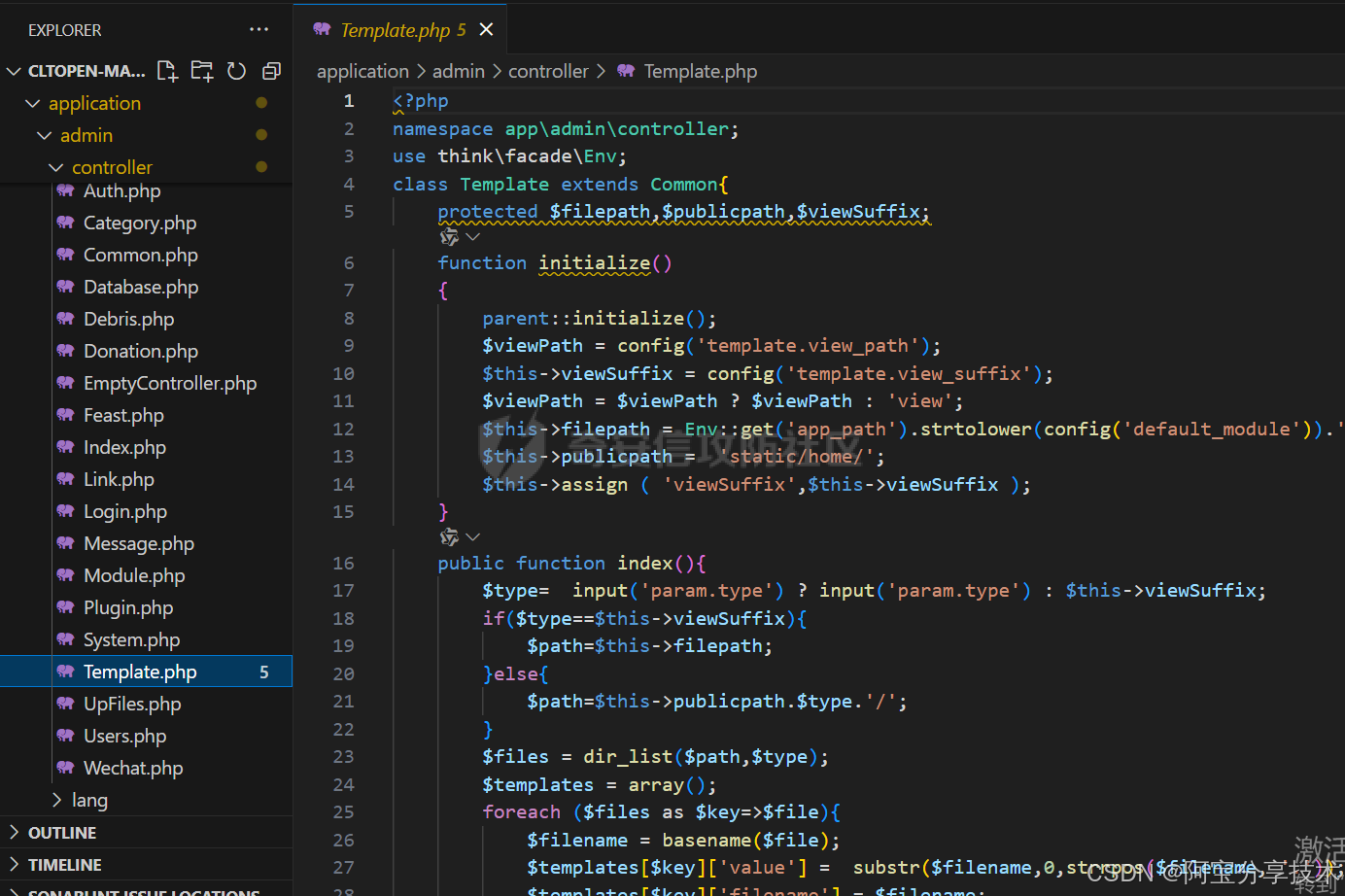Collapse the application folder
1345x896 pixels.
tap(33, 103)
